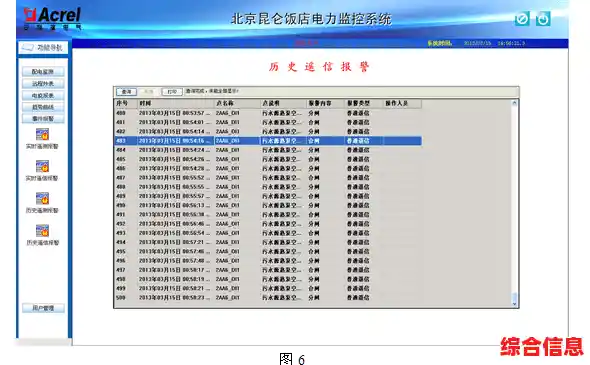Click the 查询 query button

click(x=126, y=92)
